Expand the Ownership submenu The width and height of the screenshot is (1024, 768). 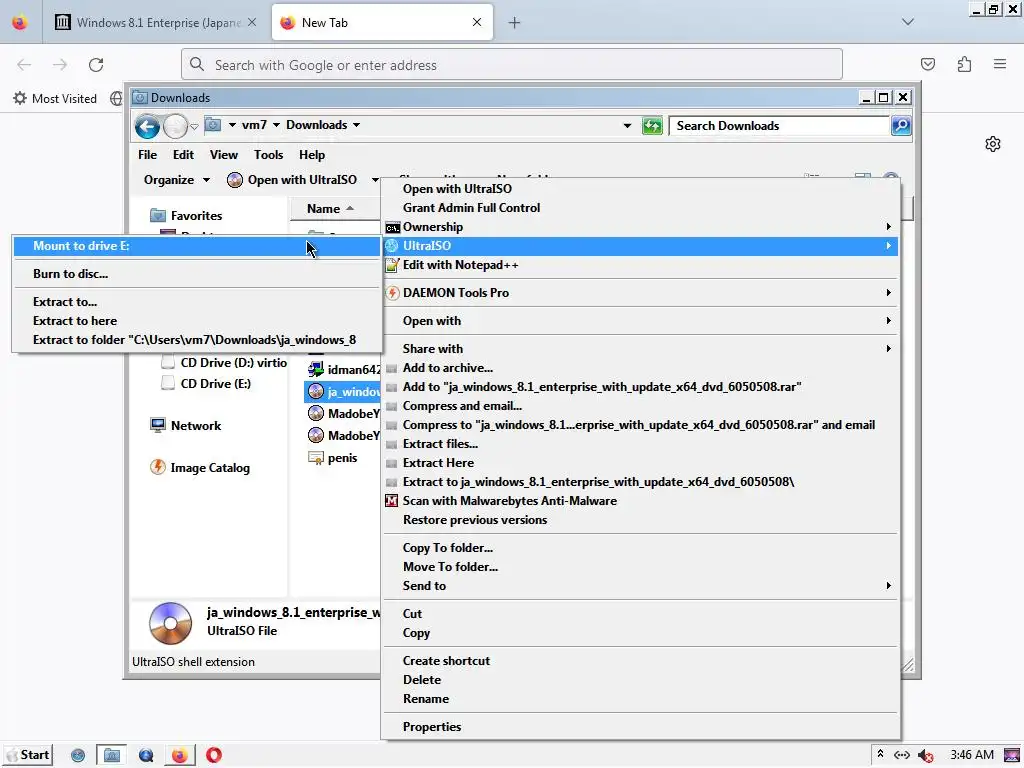(x=642, y=227)
